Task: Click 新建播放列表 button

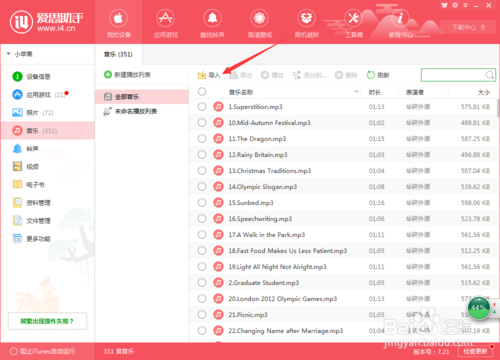Action: tap(127, 75)
